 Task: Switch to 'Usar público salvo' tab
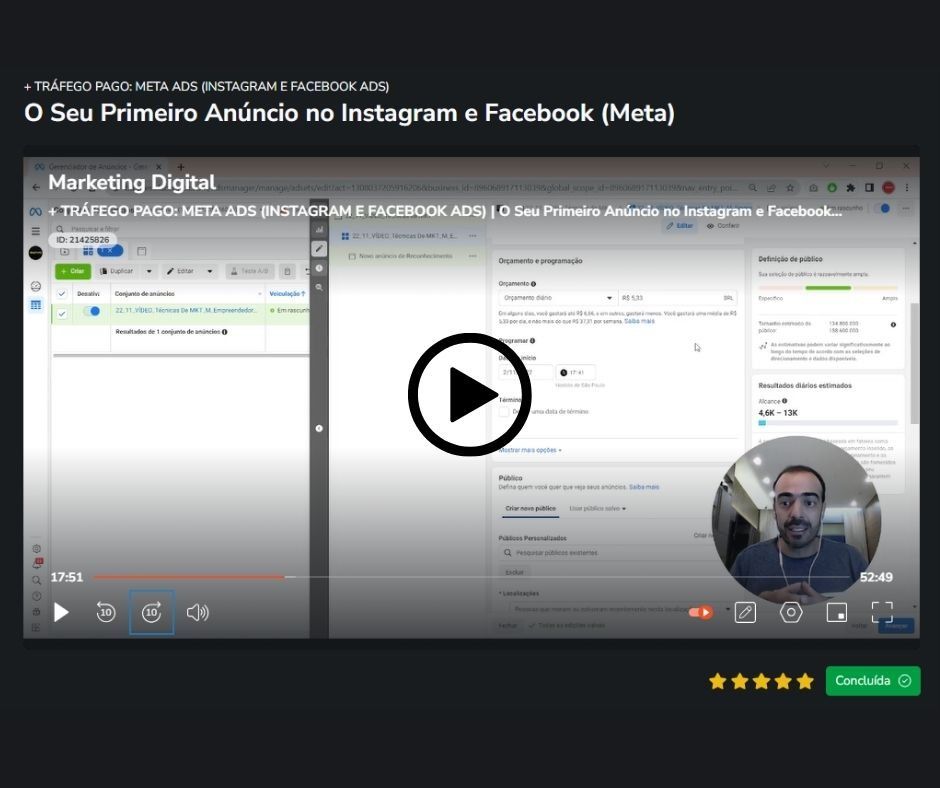(597, 508)
